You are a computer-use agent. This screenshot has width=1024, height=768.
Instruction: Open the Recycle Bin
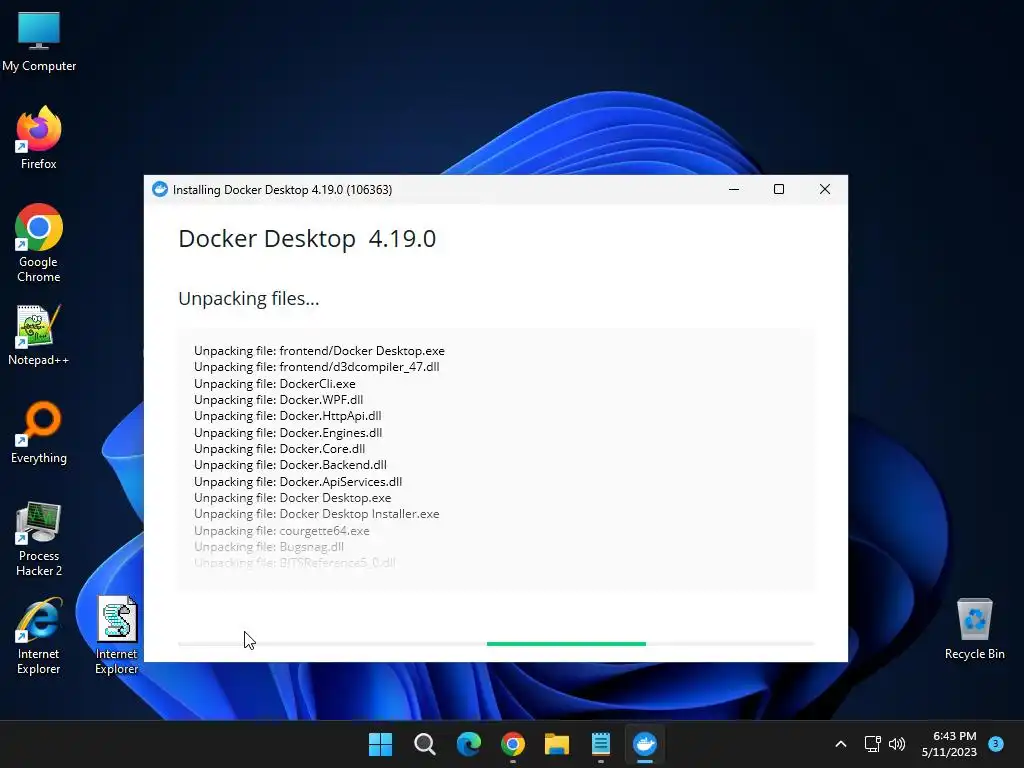(974, 630)
